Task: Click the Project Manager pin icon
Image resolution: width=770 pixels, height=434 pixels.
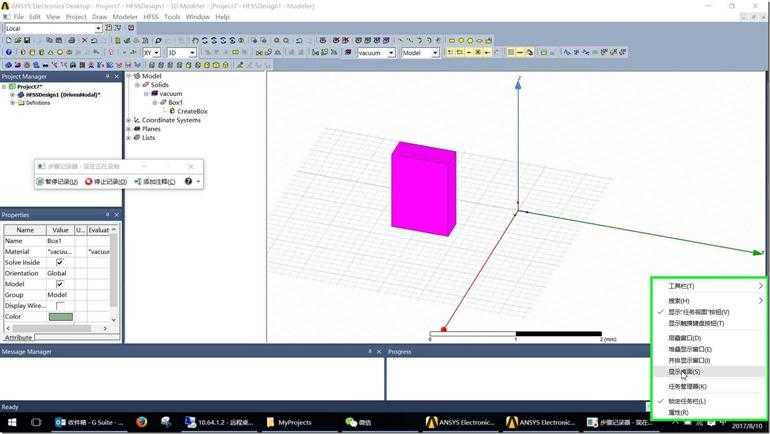Action: 108,77
